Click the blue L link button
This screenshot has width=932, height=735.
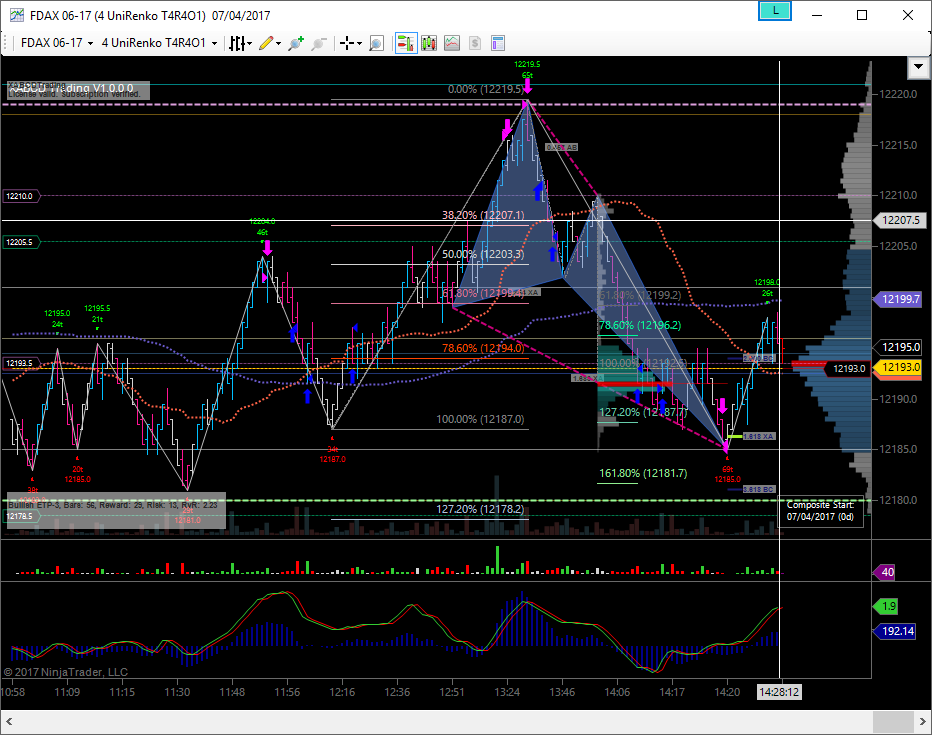point(774,11)
